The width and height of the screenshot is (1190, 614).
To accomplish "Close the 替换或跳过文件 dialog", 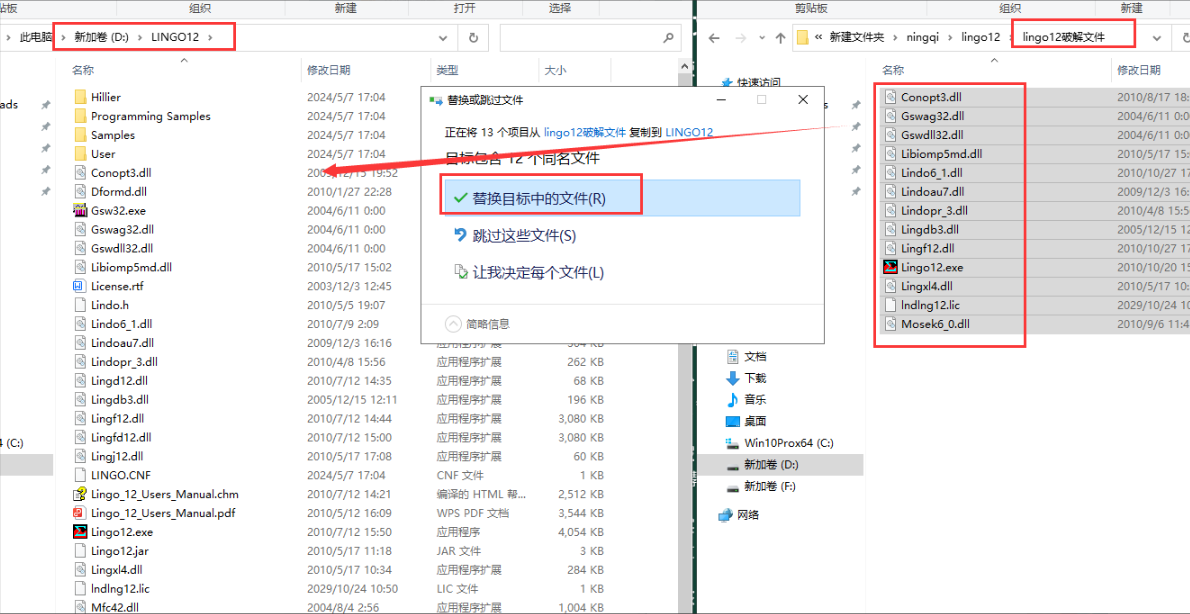I will point(802,99).
